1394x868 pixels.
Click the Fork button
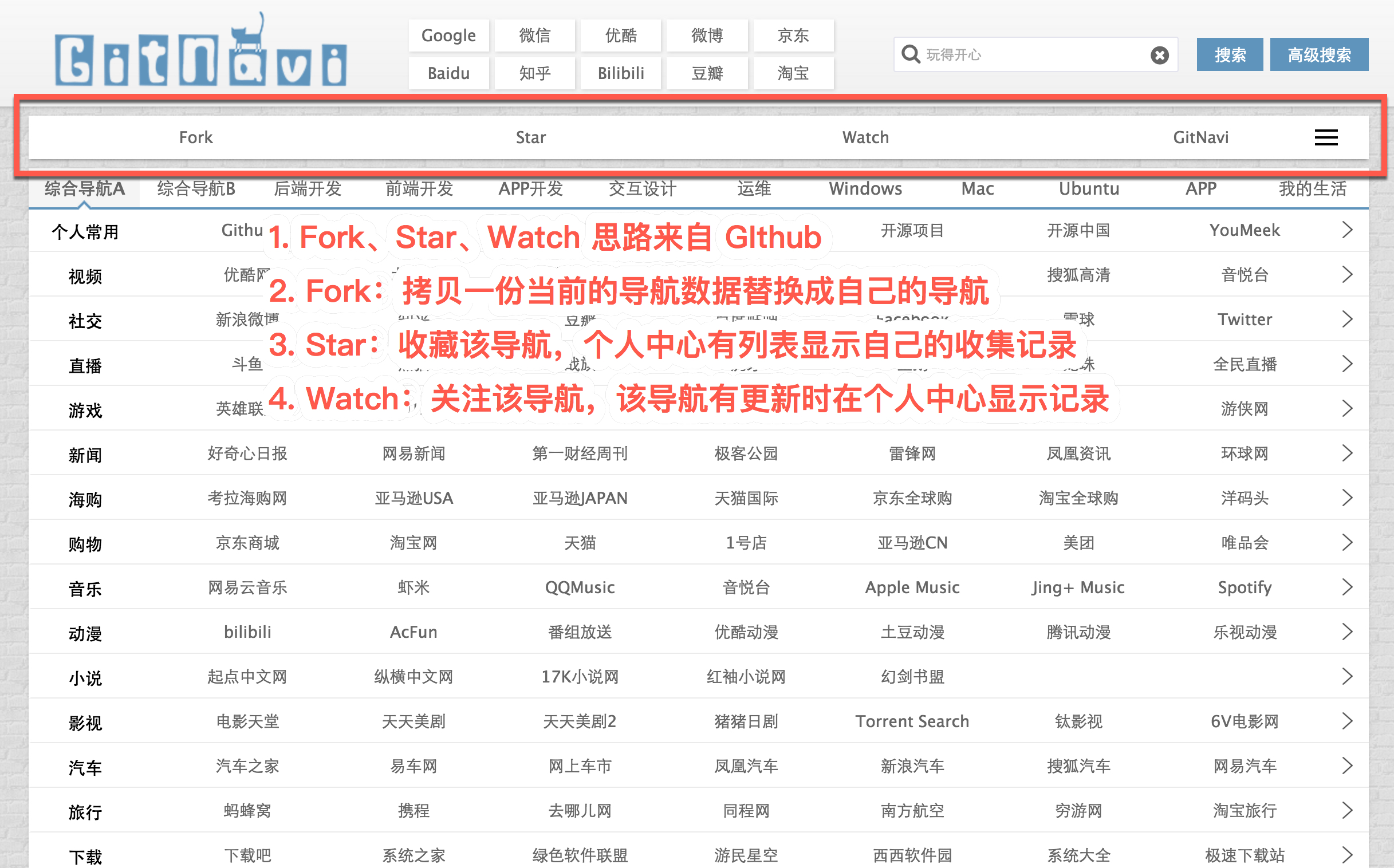[196, 137]
